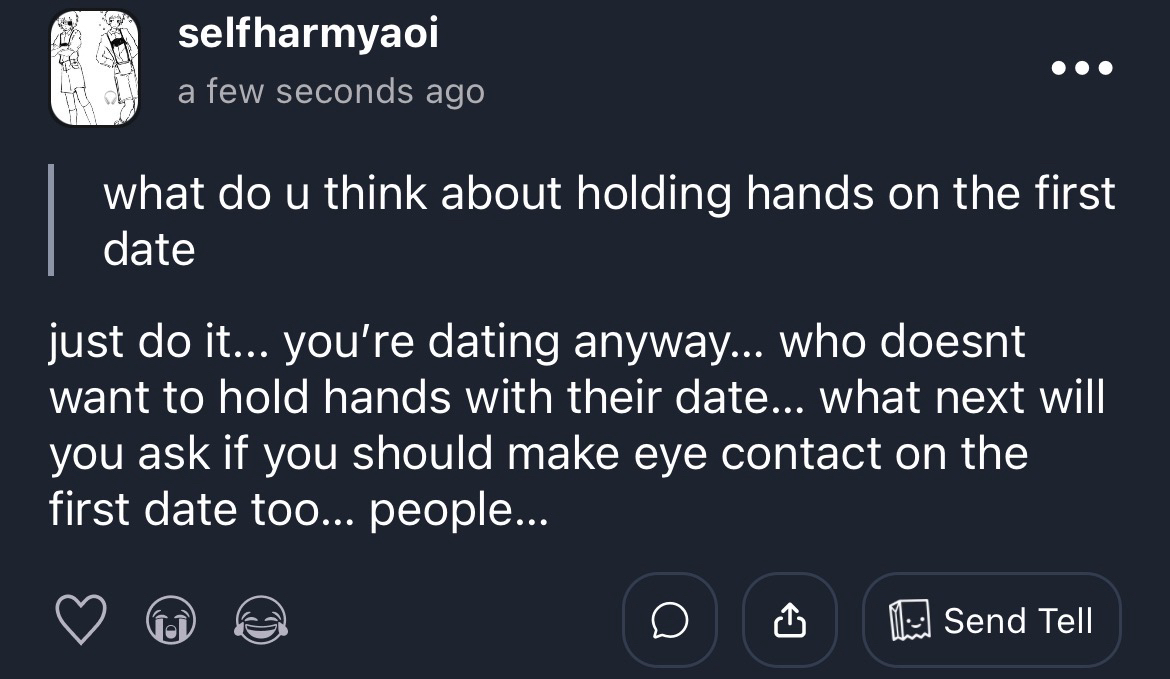The height and width of the screenshot is (679, 1170).
Task: Open replies with the speech bubble icon
Action: 669,620
